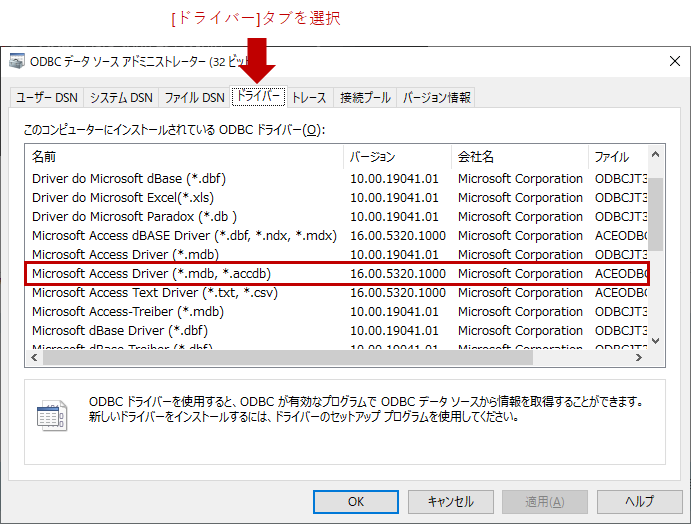Image resolution: width=691 pixels, height=524 pixels.
Task: Select Driver do Microsoft Paradox (*.db ) row
Action: click(x=336, y=216)
